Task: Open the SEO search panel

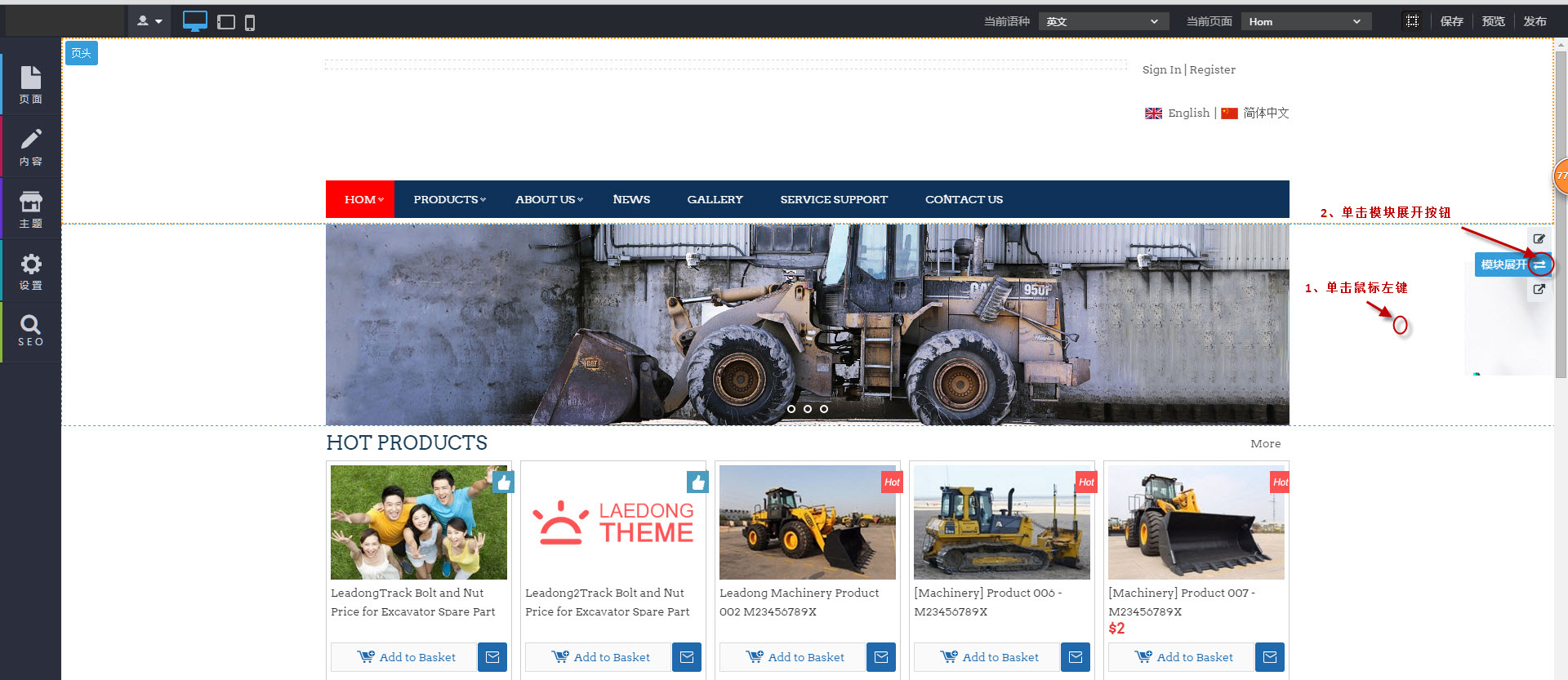Action: [31, 330]
